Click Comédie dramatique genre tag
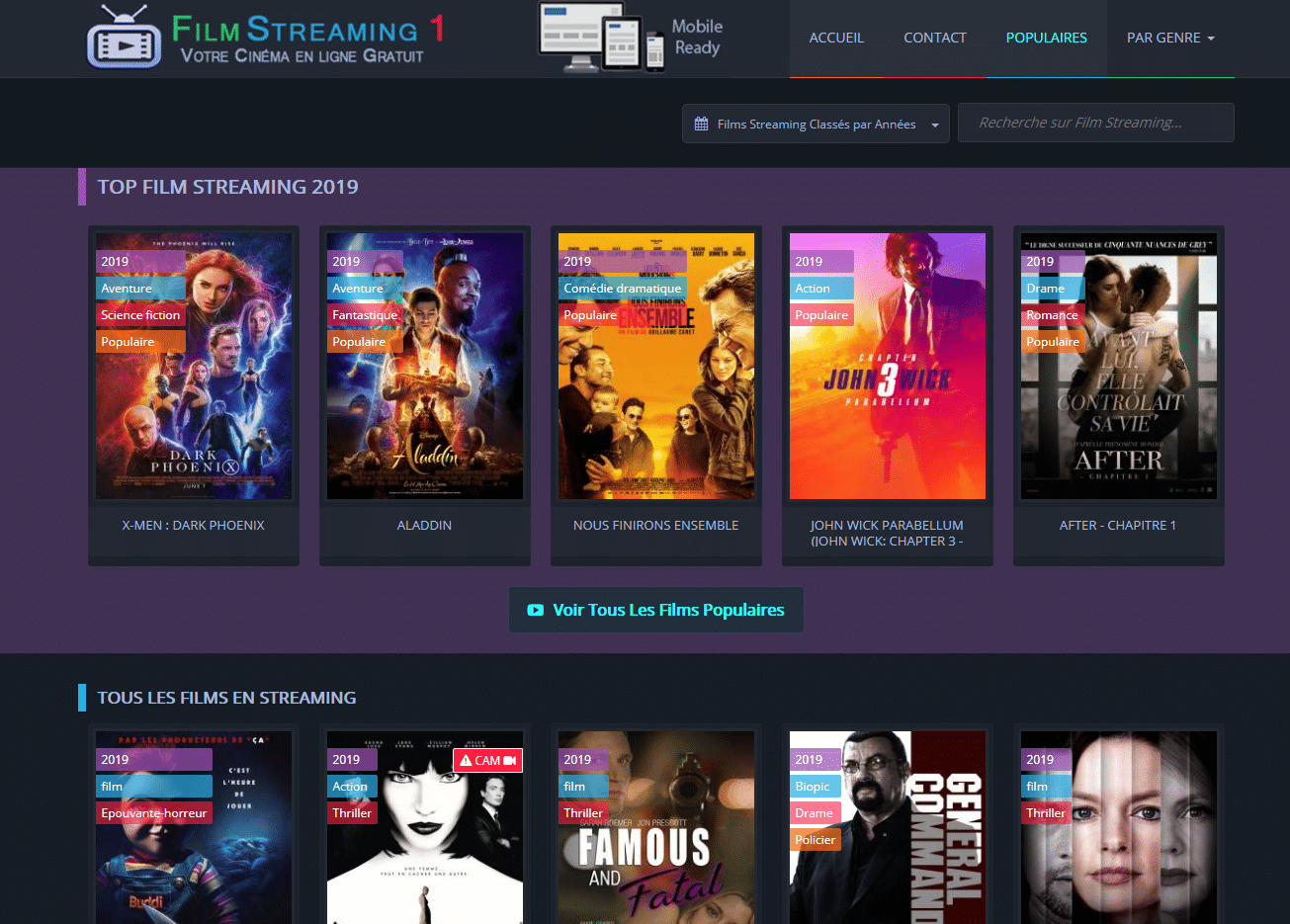 click(623, 289)
